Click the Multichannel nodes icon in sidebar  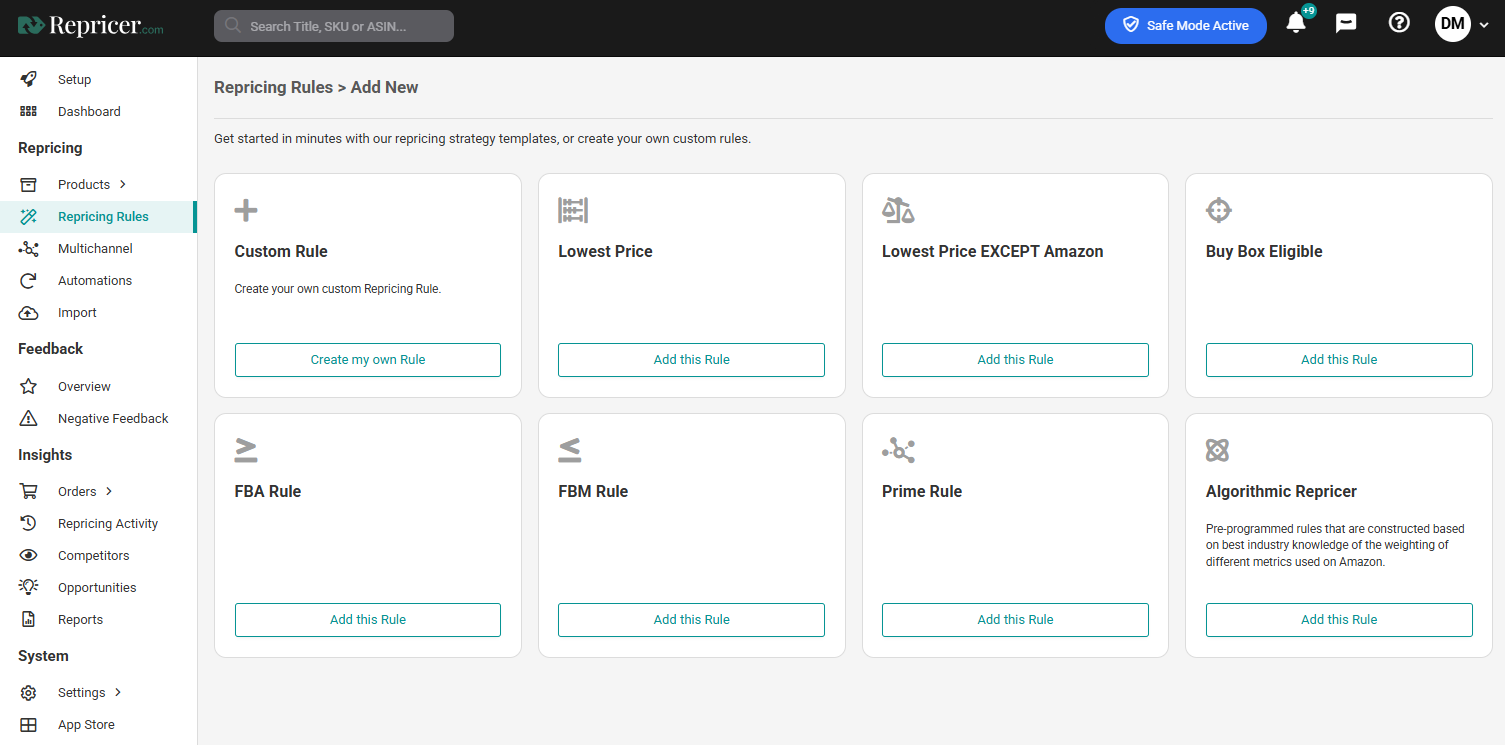tap(29, 248)
